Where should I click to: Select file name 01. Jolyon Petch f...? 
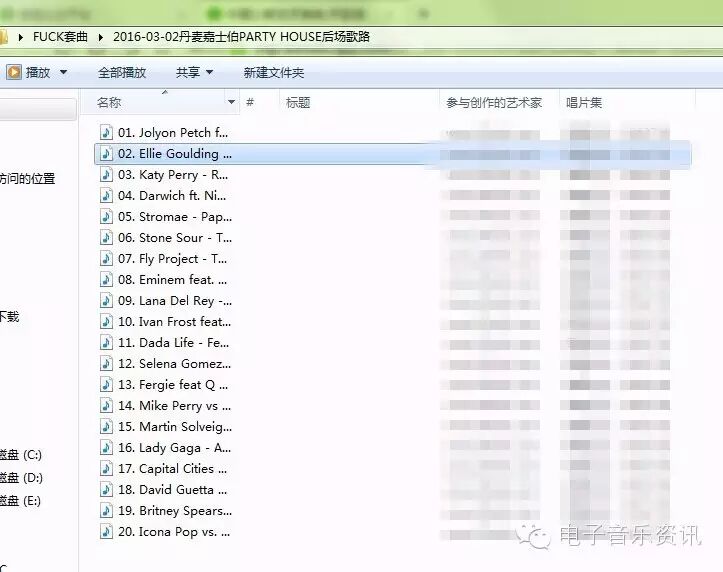click(173, 133)
